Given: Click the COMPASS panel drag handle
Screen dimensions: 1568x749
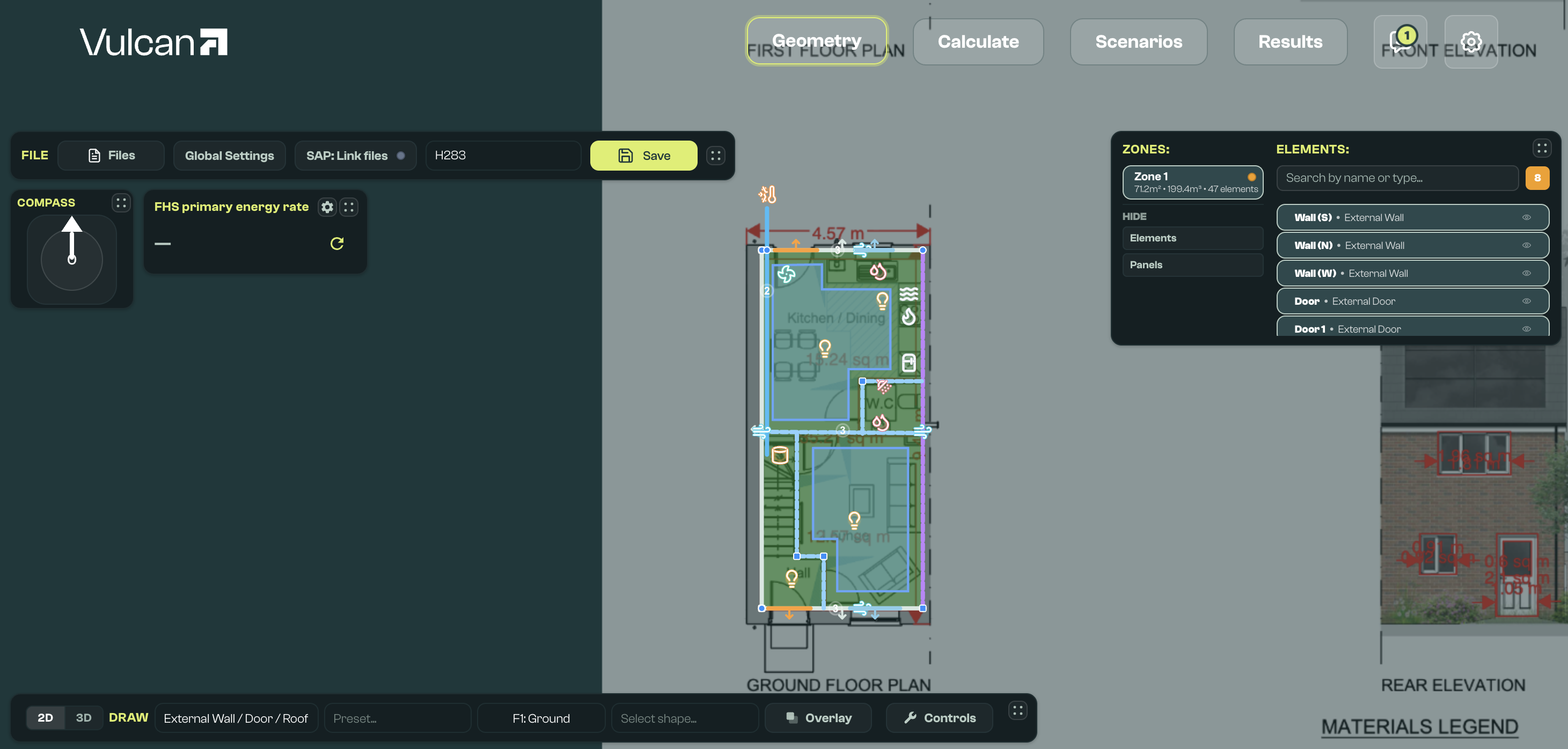Looking at the screenshot, I should coord(121,203).
